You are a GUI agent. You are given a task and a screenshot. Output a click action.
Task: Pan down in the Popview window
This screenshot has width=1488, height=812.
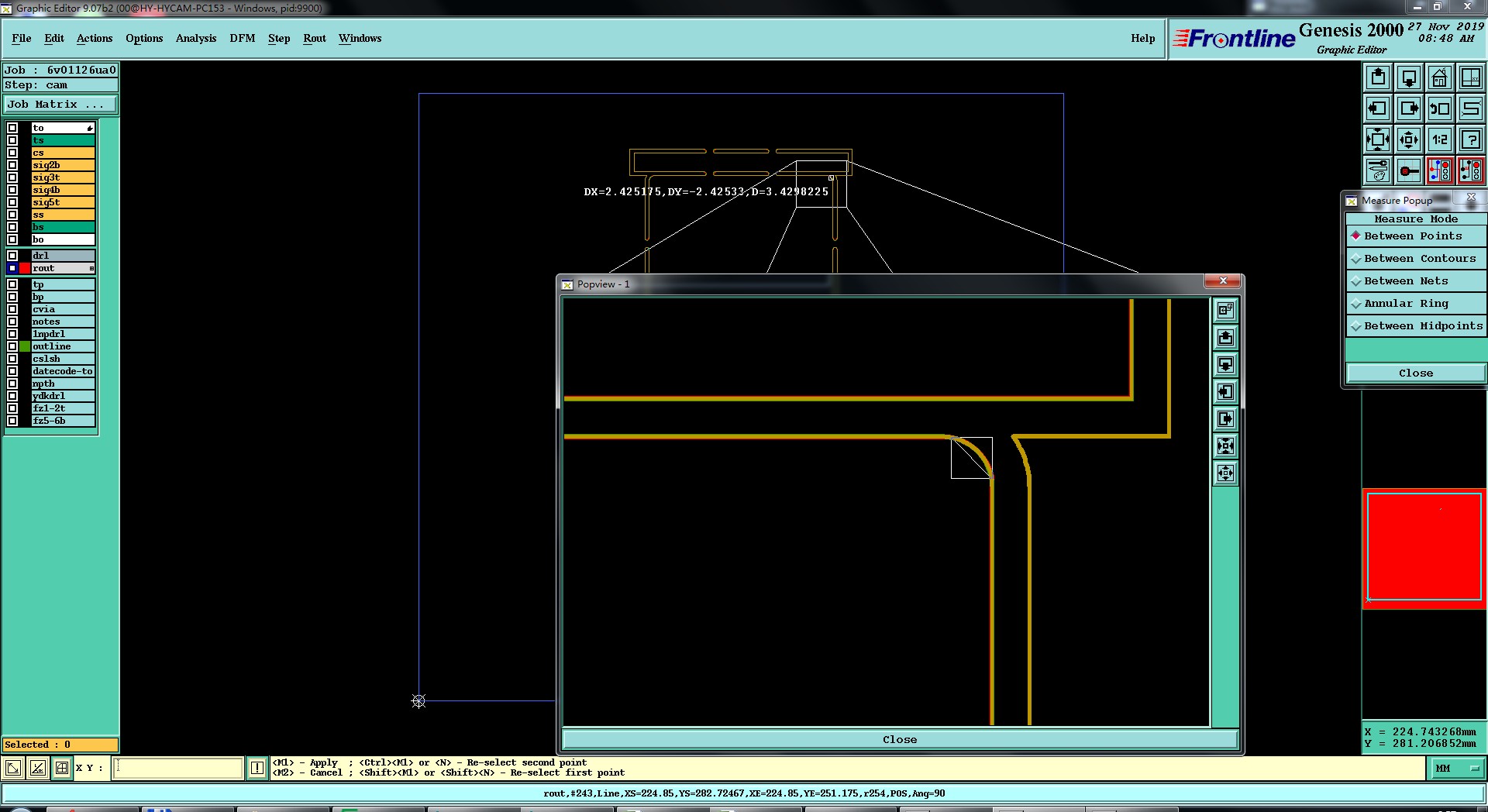tap(1225, 364)
